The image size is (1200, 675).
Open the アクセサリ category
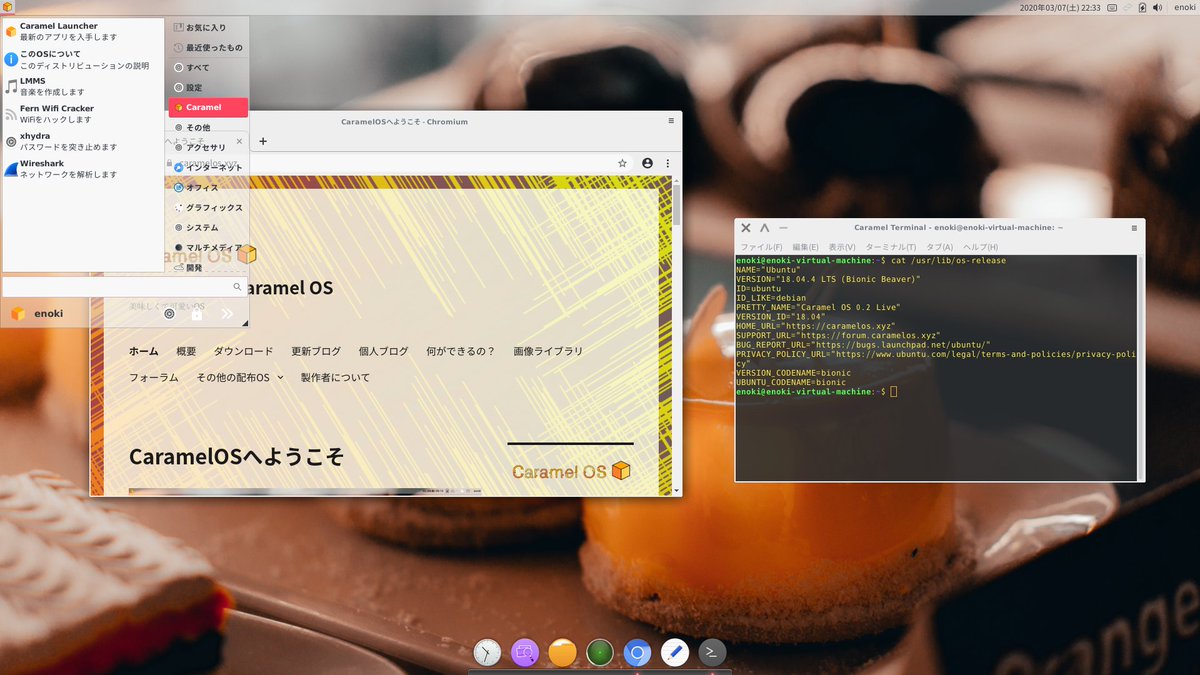[208, 147]
